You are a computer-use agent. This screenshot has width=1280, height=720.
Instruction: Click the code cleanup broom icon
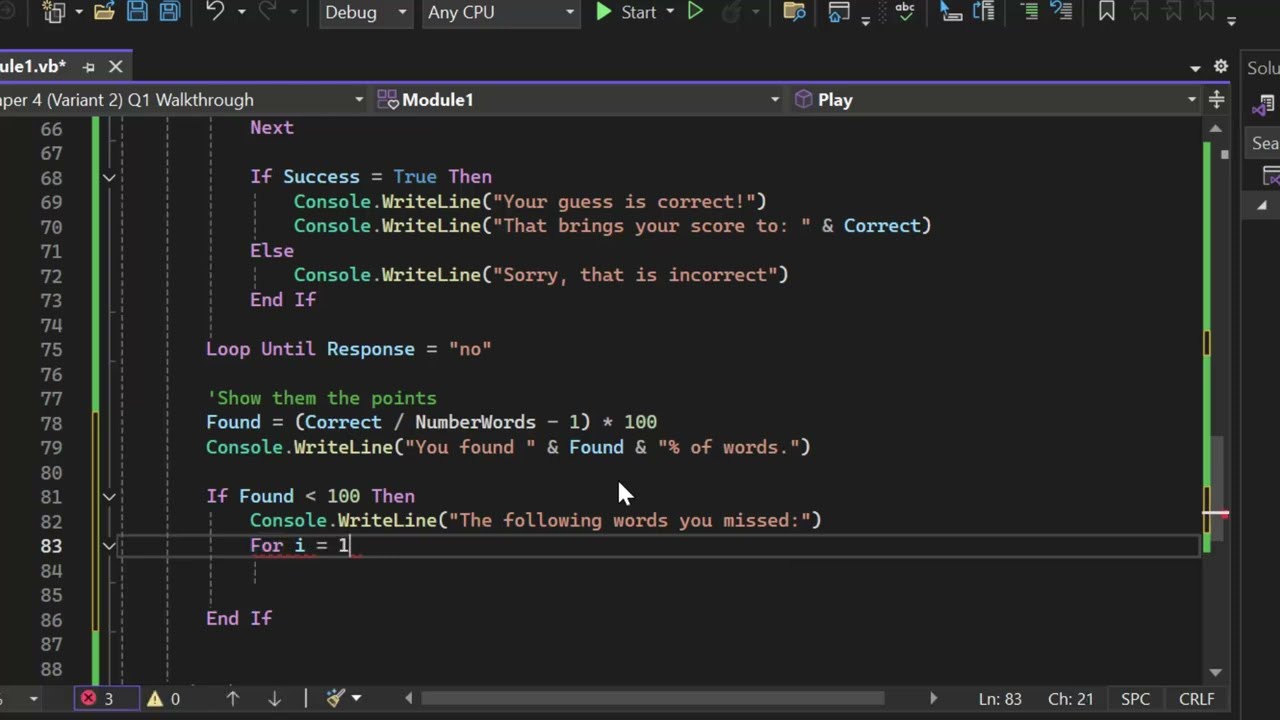pos(336,699)
